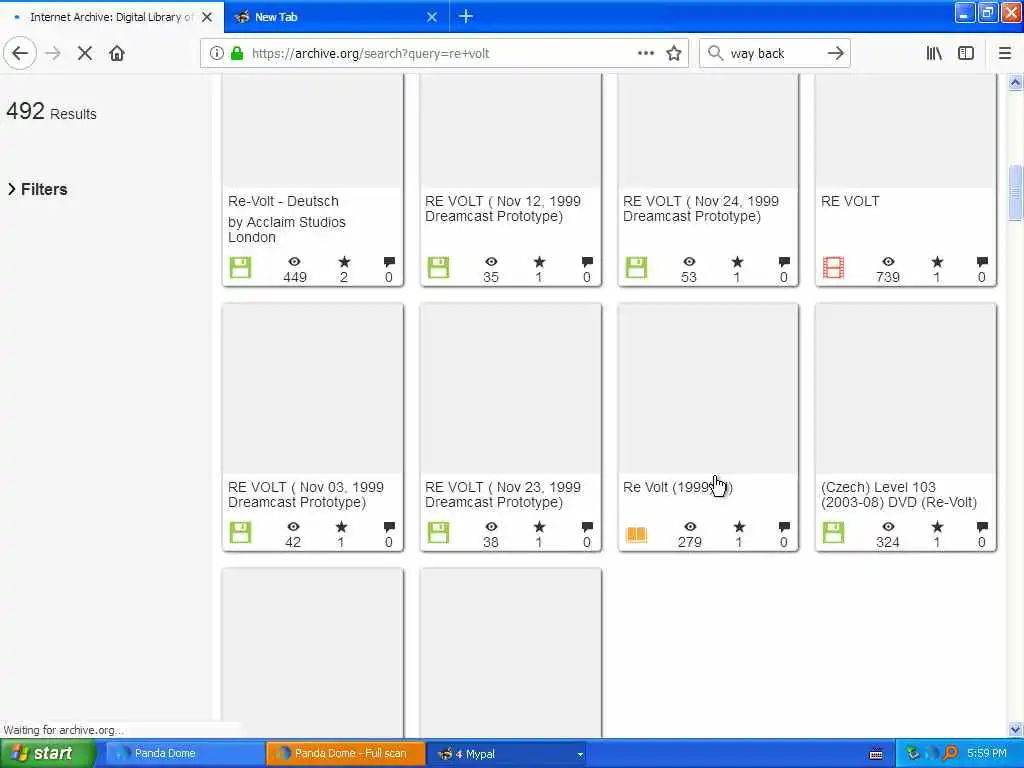Toggle the sidebar view icon

click(966, 54)
